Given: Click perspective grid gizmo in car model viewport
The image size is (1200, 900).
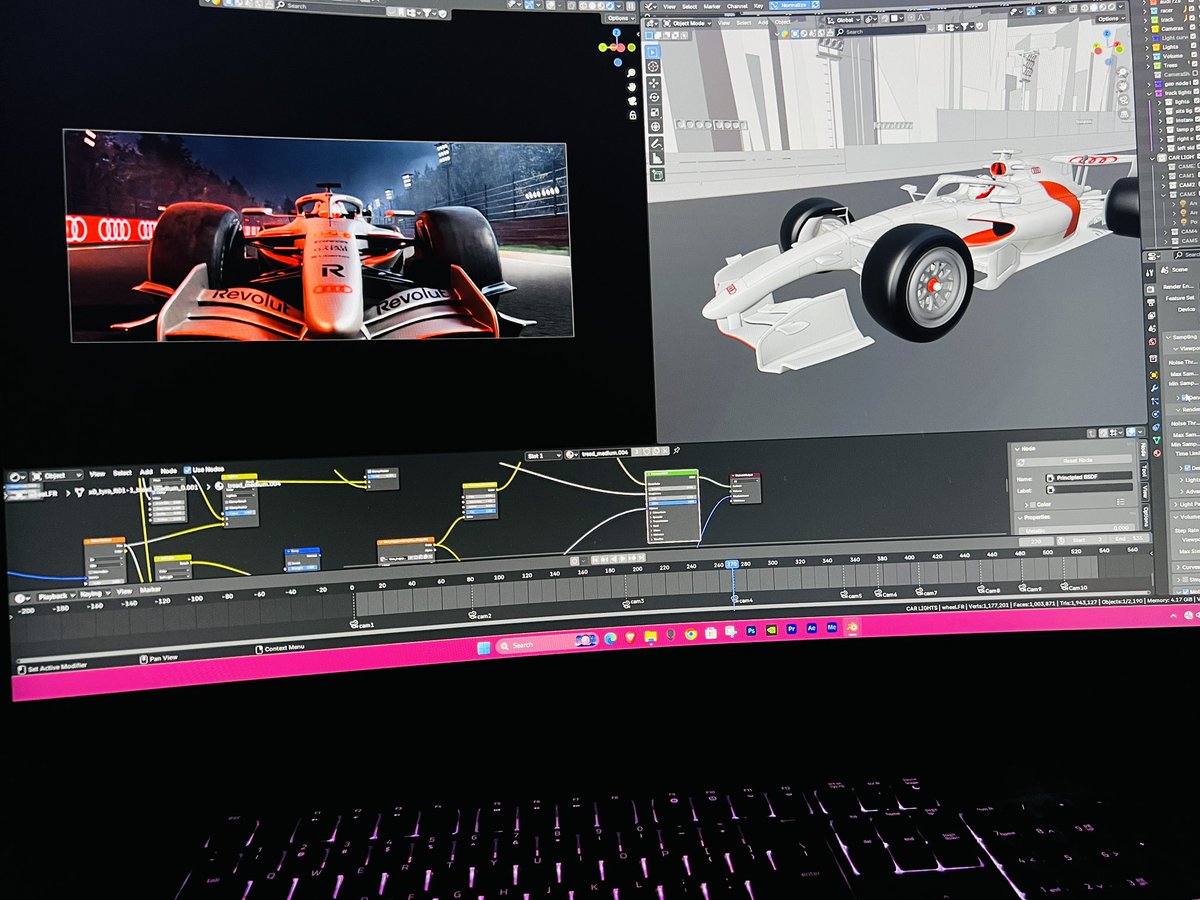Looking at the screenshot, I should tap(1124, 113).
